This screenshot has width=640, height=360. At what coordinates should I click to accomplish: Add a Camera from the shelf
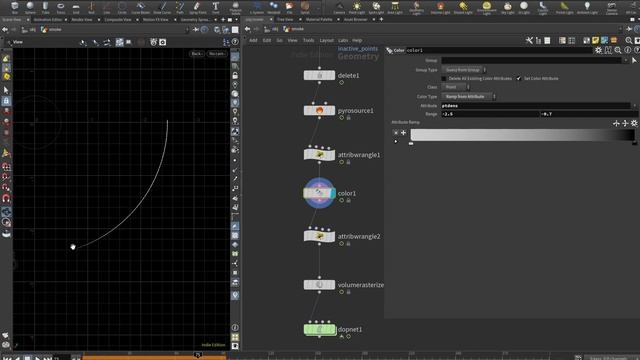coord(339,7)
